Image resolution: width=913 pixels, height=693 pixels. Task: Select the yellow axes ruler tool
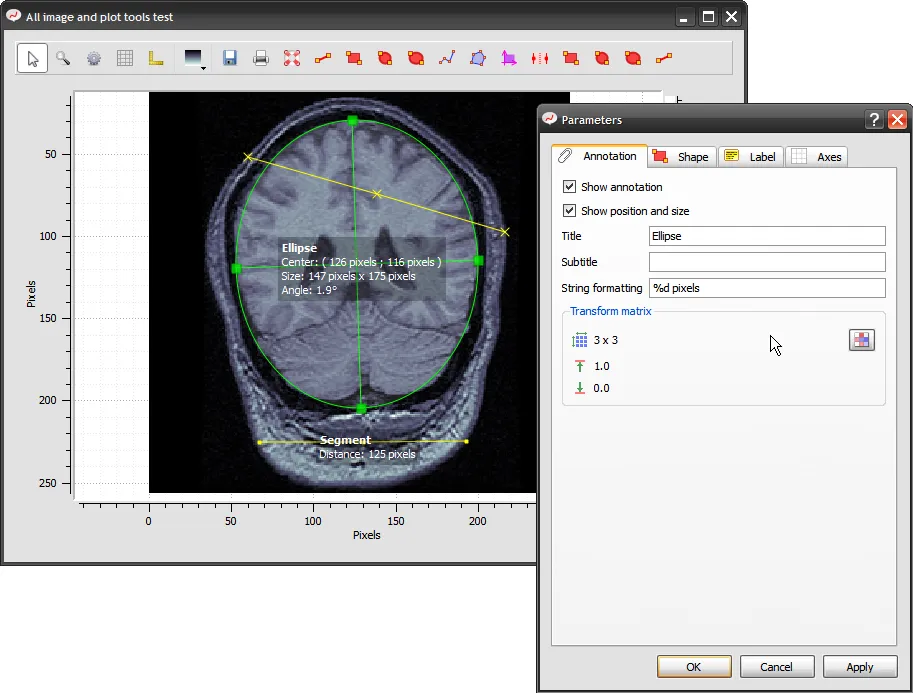pyautogui.click(x=156, y=59)
